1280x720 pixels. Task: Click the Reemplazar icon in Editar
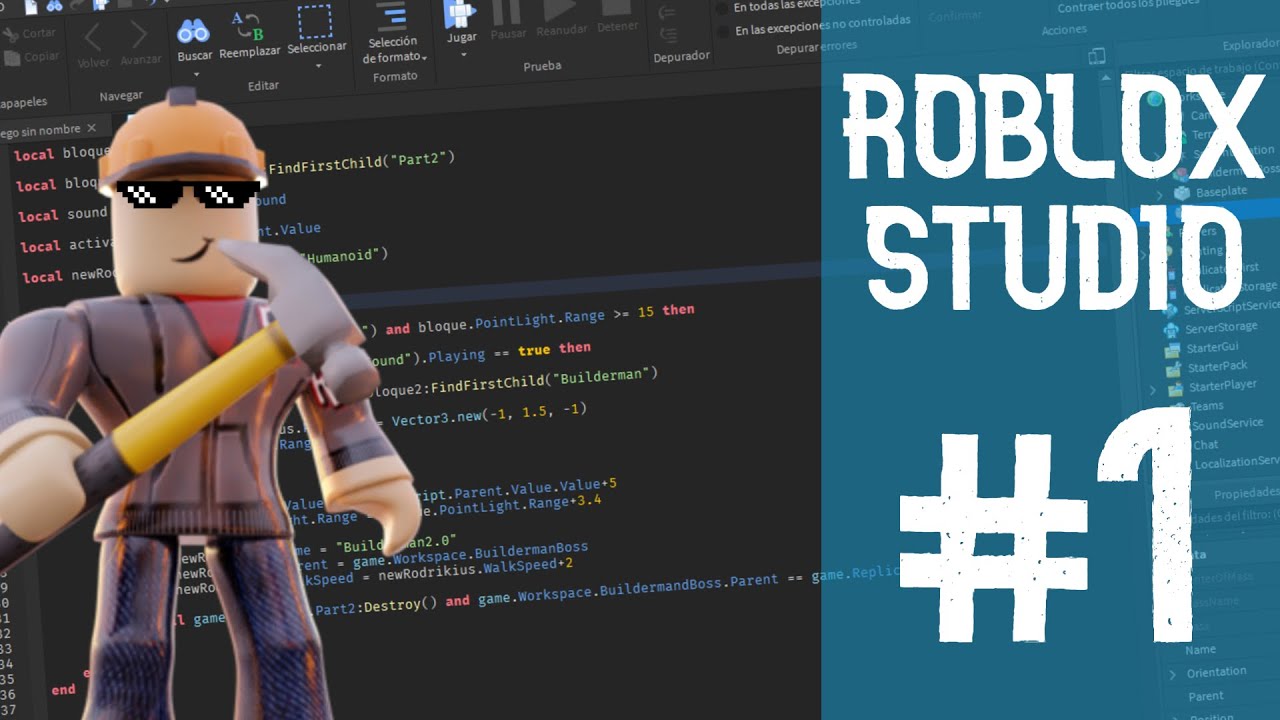(247, 26)
